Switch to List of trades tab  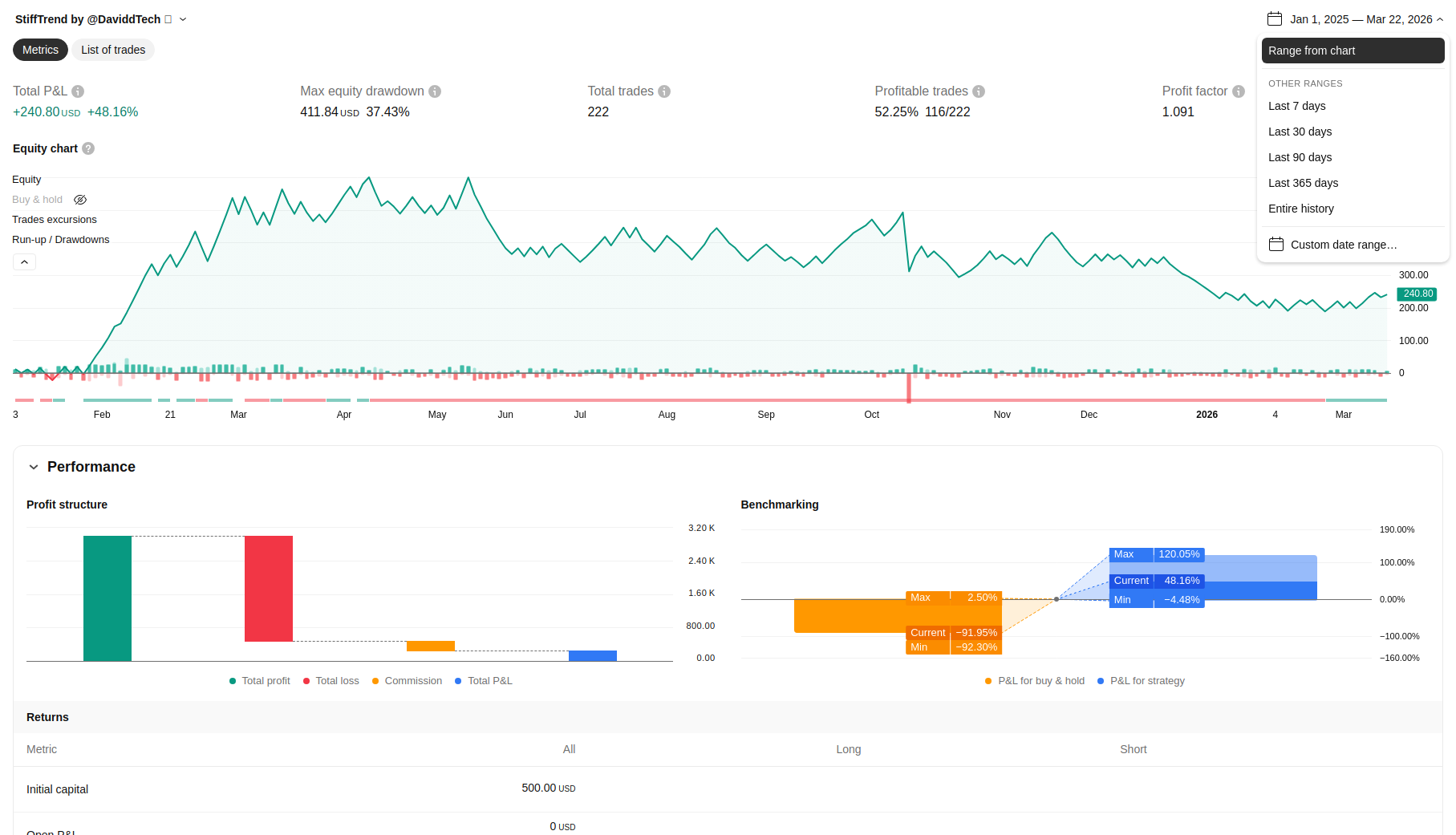click(113, 50)
